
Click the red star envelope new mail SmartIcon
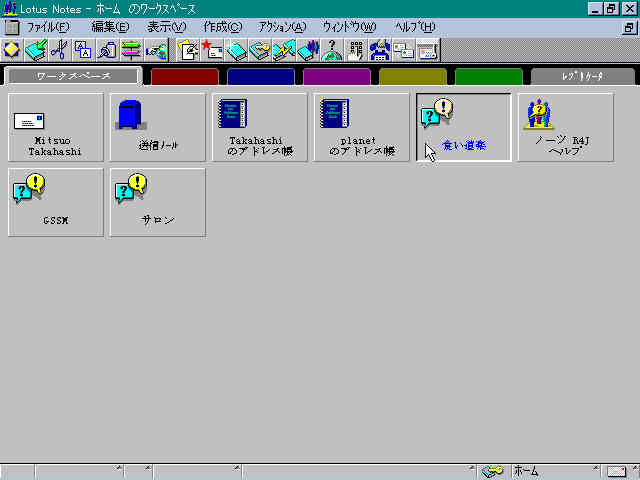[x=212, y=50]
